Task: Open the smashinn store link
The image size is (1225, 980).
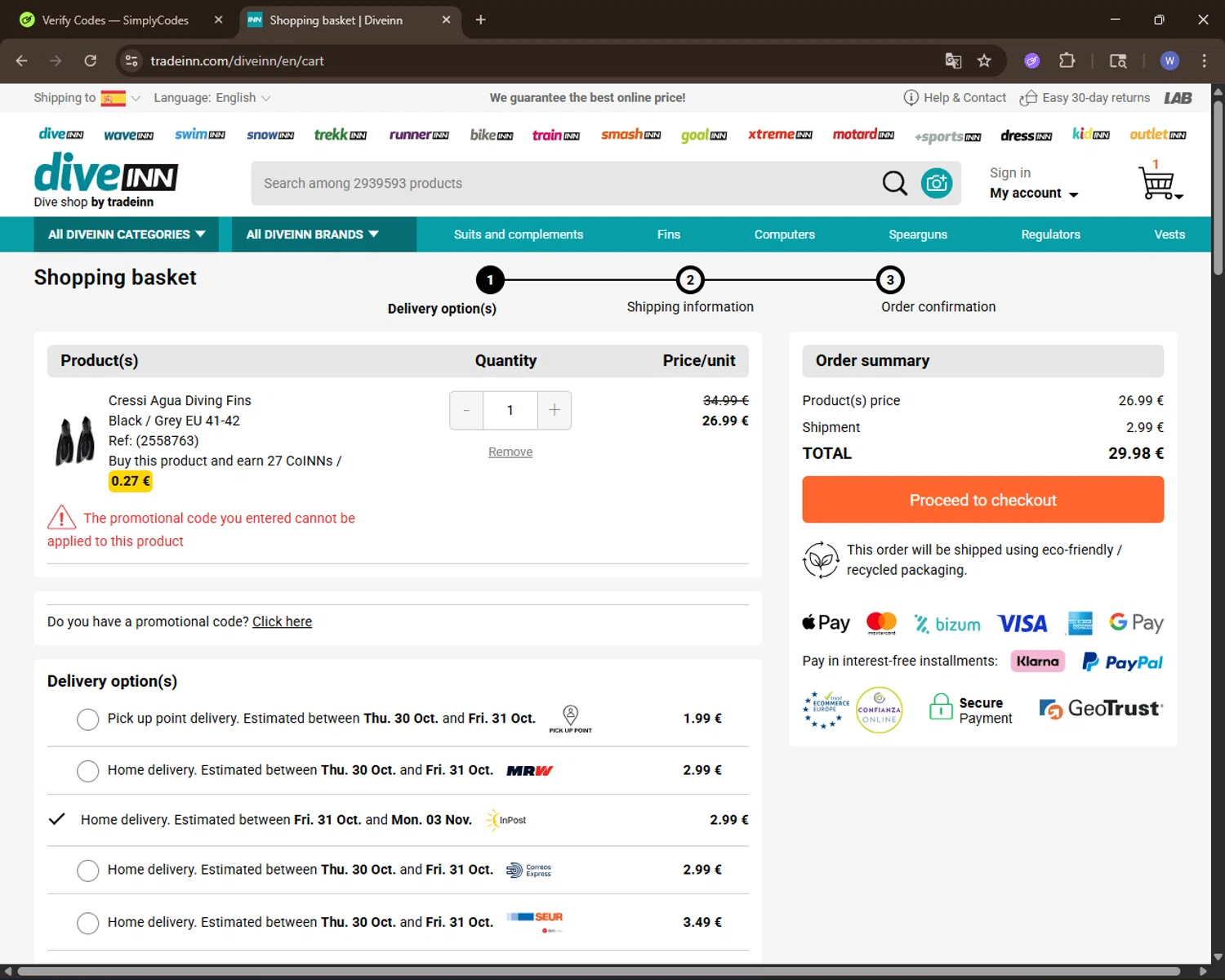Action: (x=630, y=134)
